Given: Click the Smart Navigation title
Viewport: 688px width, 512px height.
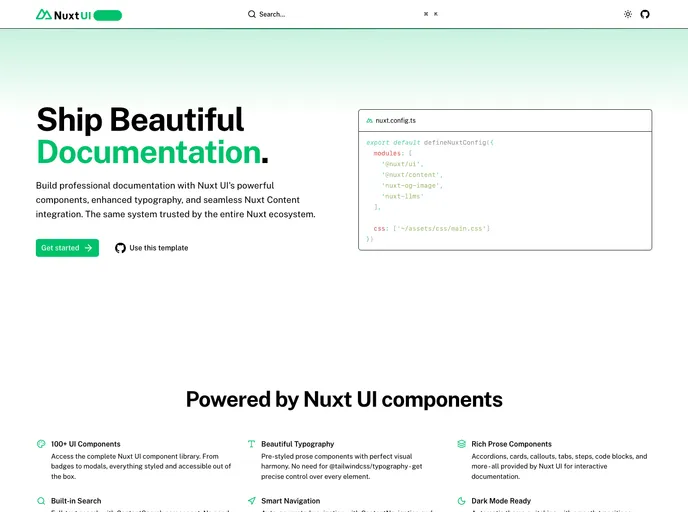Looking at the screenshot, I should [x=290, y=501].
